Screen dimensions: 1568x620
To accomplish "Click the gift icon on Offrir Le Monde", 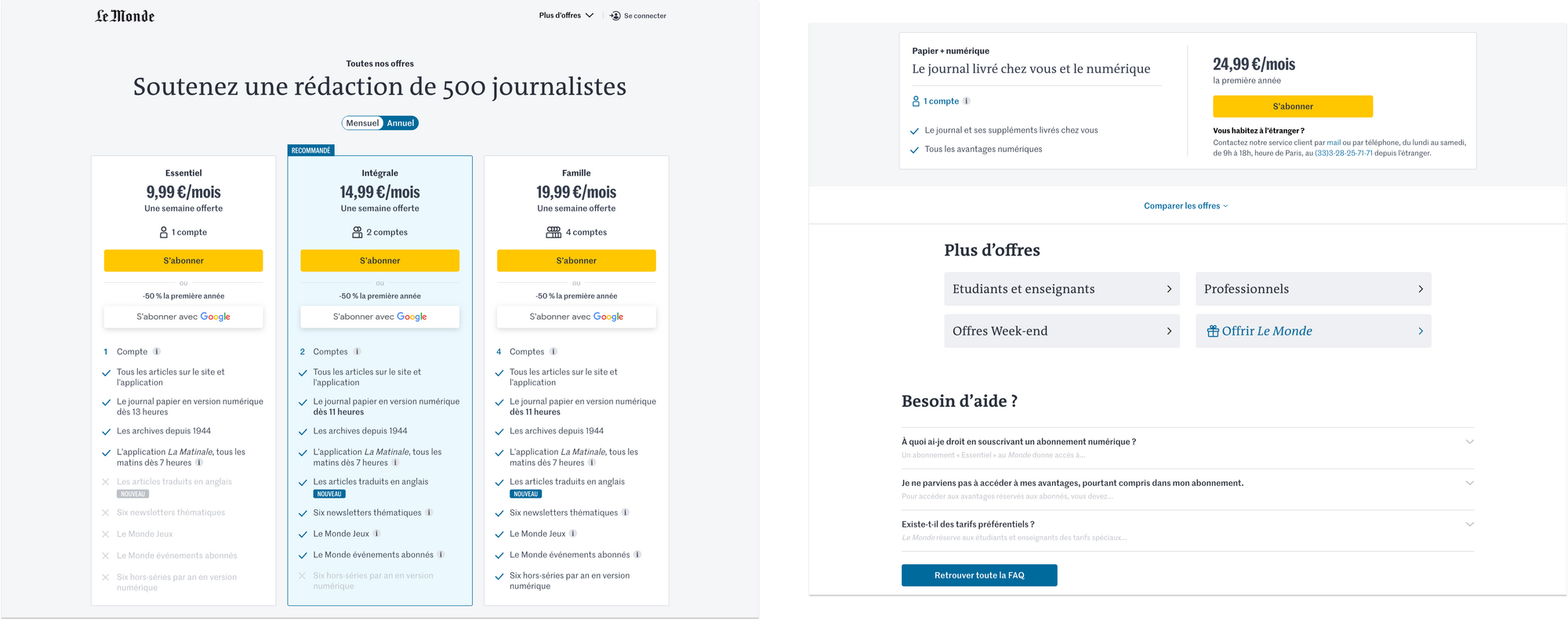I will click(x=1213, y=331).
